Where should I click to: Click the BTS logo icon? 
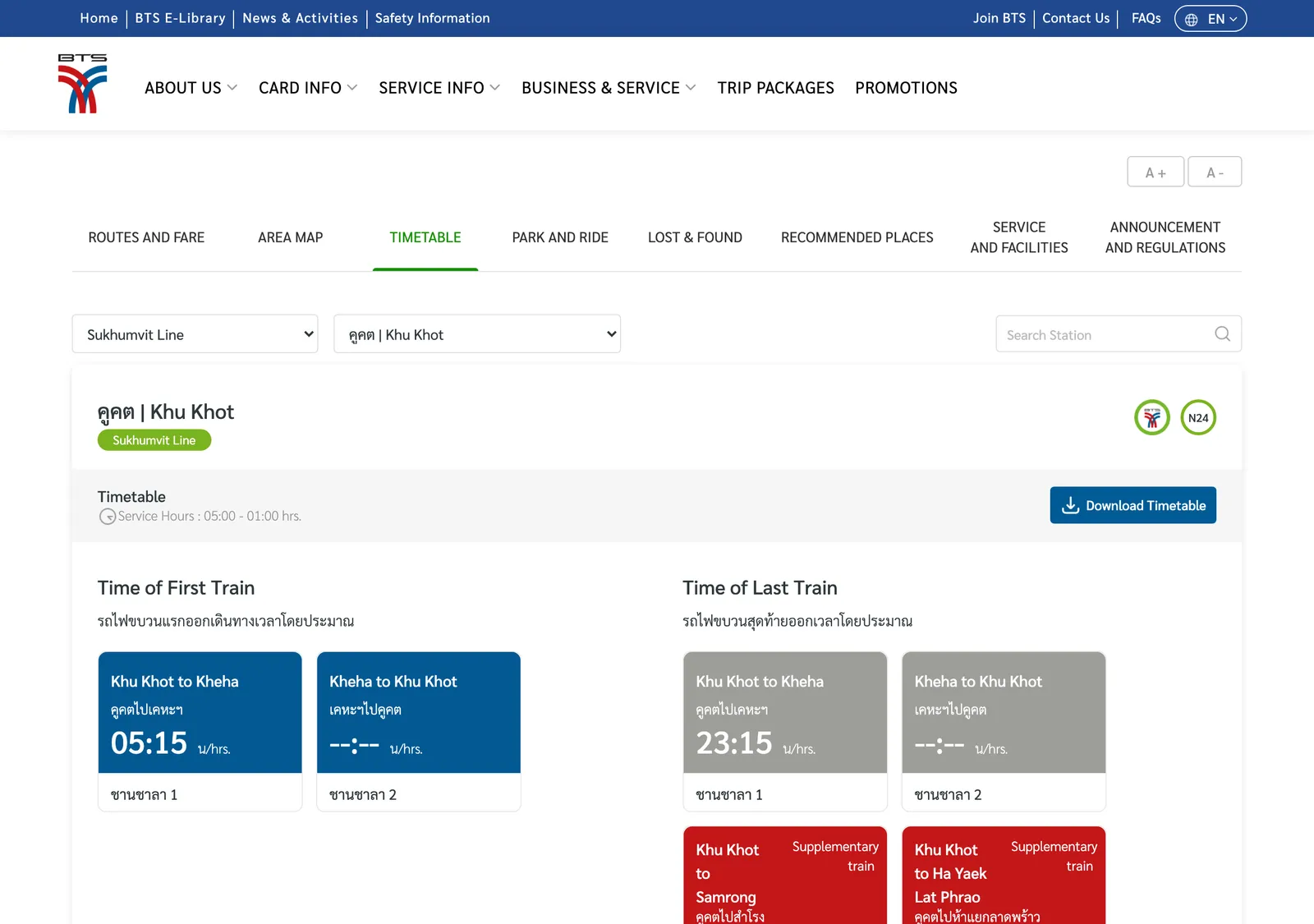click(82, 84)
